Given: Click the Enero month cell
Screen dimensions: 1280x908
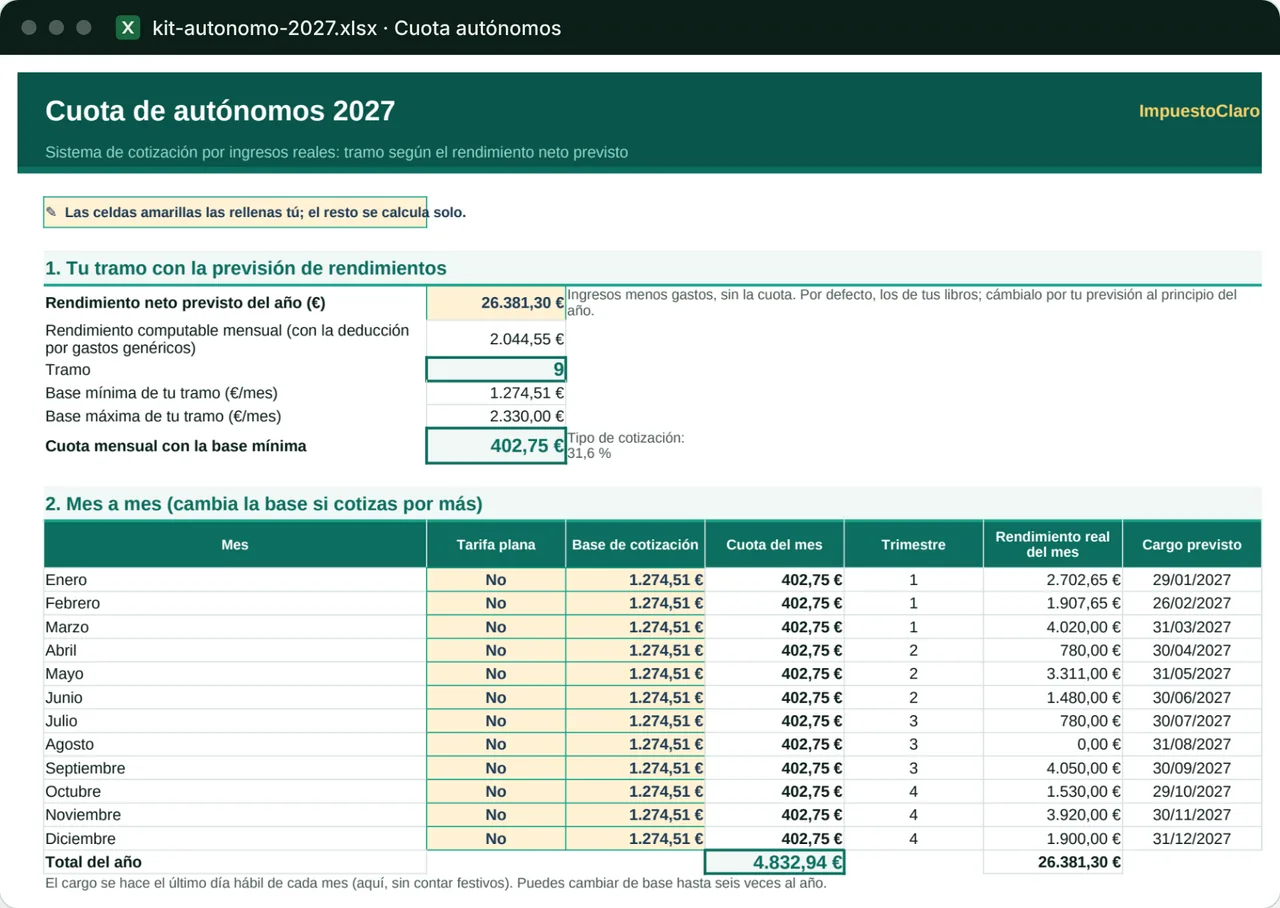Looking at the screenshot, I should 235,580.
